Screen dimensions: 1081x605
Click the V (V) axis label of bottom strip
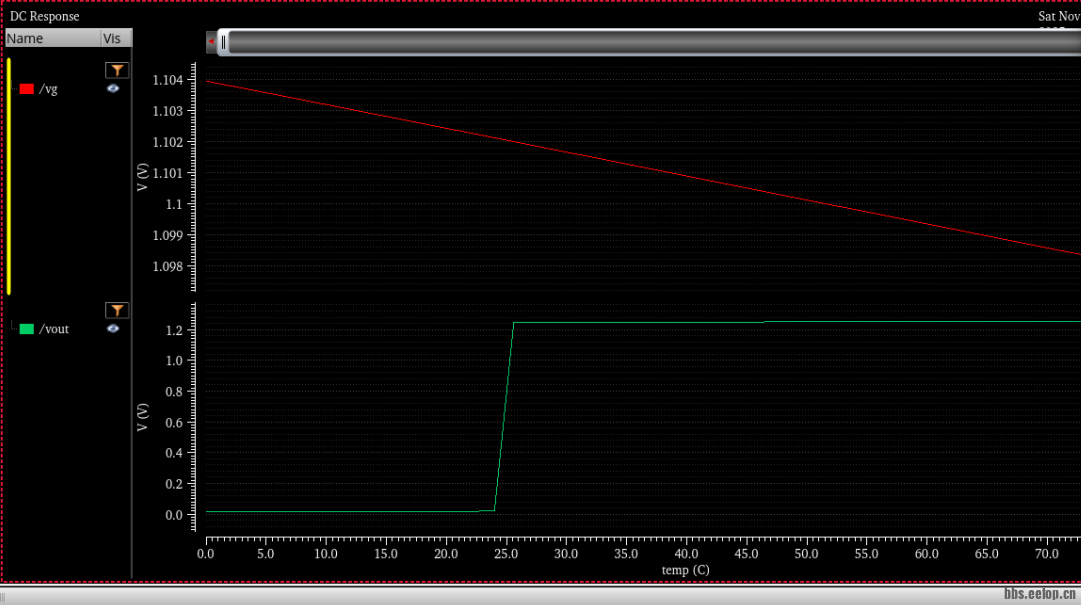click(143, 417)
